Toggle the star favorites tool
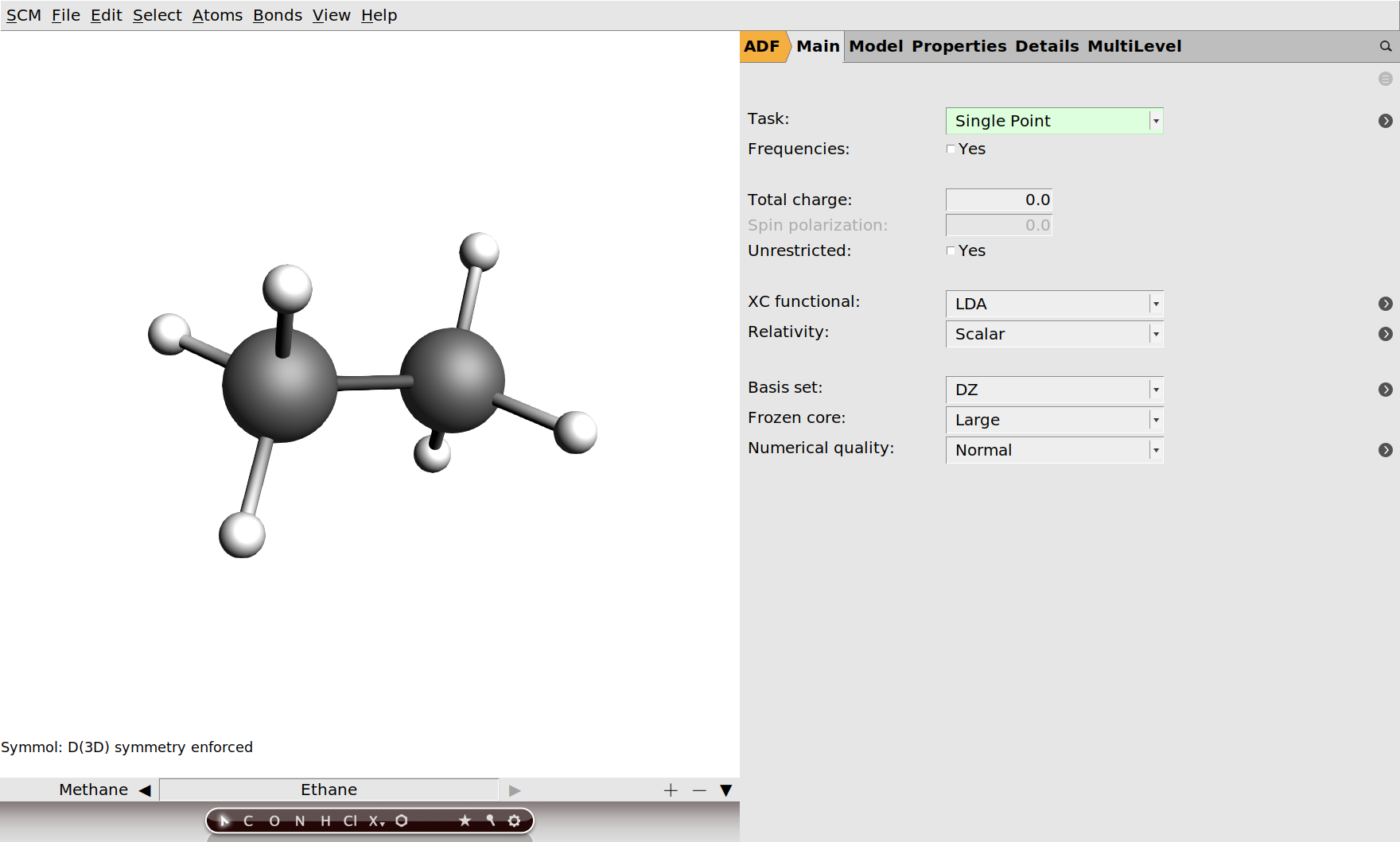This screenshot has height=842, width=1400. coord(465,821)
